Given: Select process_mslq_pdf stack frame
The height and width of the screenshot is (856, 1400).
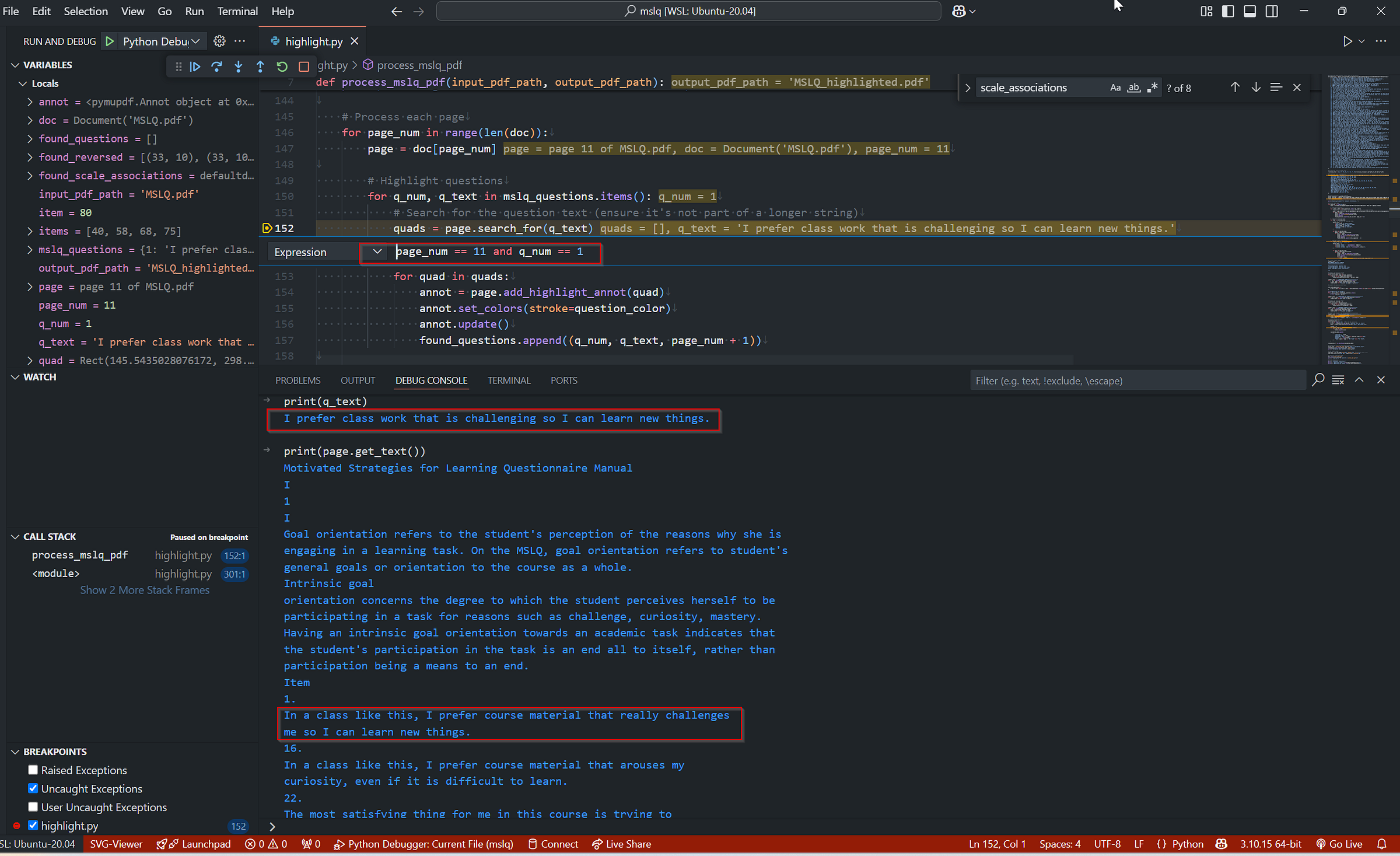Looking at the screenshot, I should tap(80, 555).
